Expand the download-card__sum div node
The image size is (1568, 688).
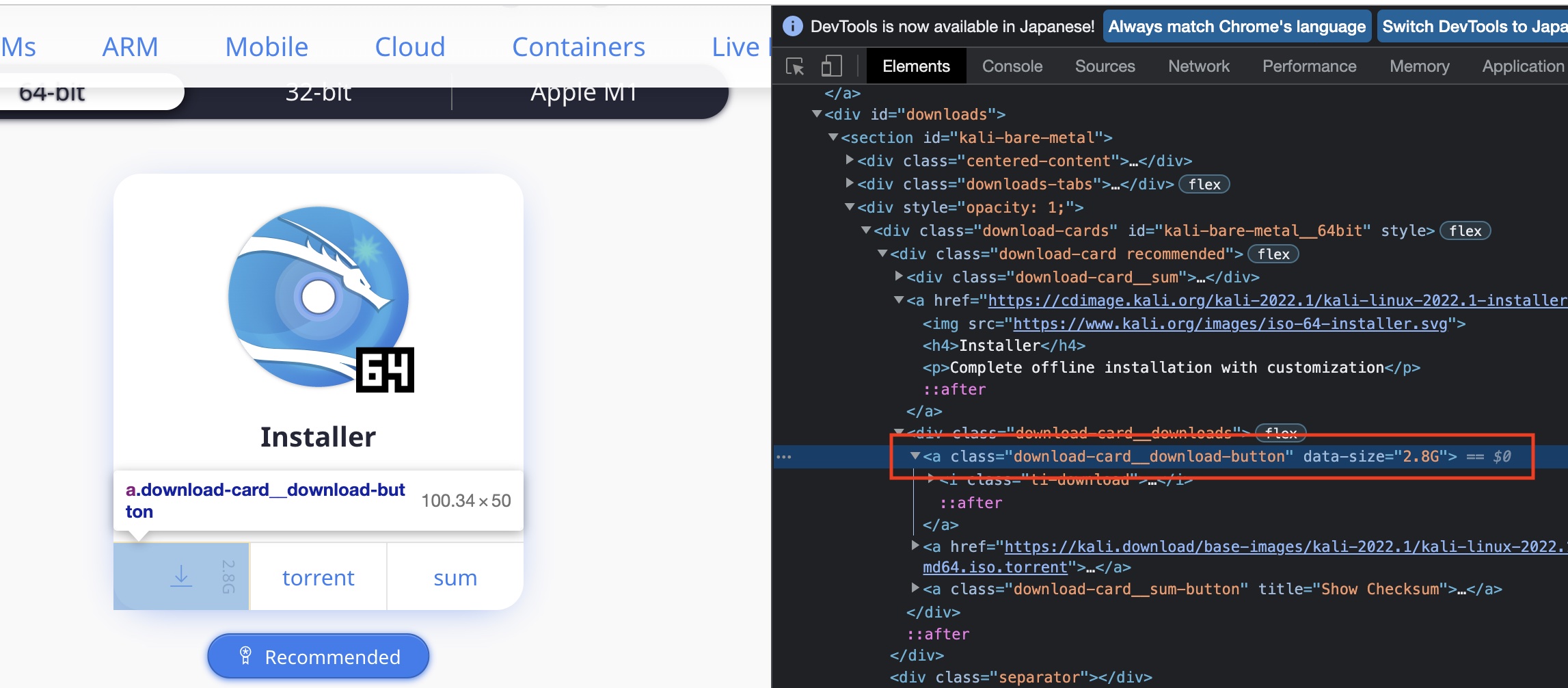click(899, 276)
